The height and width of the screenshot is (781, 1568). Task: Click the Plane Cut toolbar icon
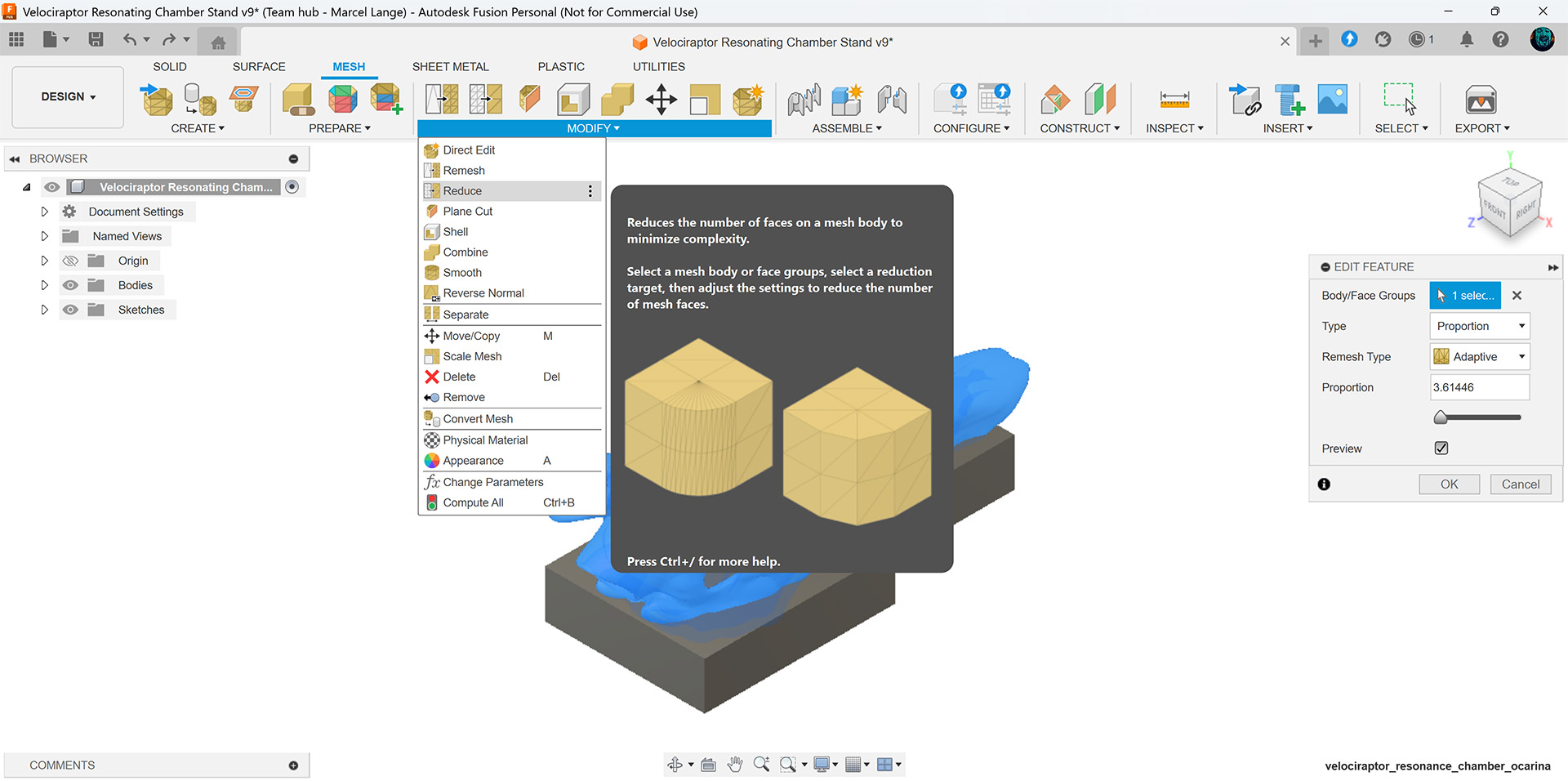click(529, 100)
